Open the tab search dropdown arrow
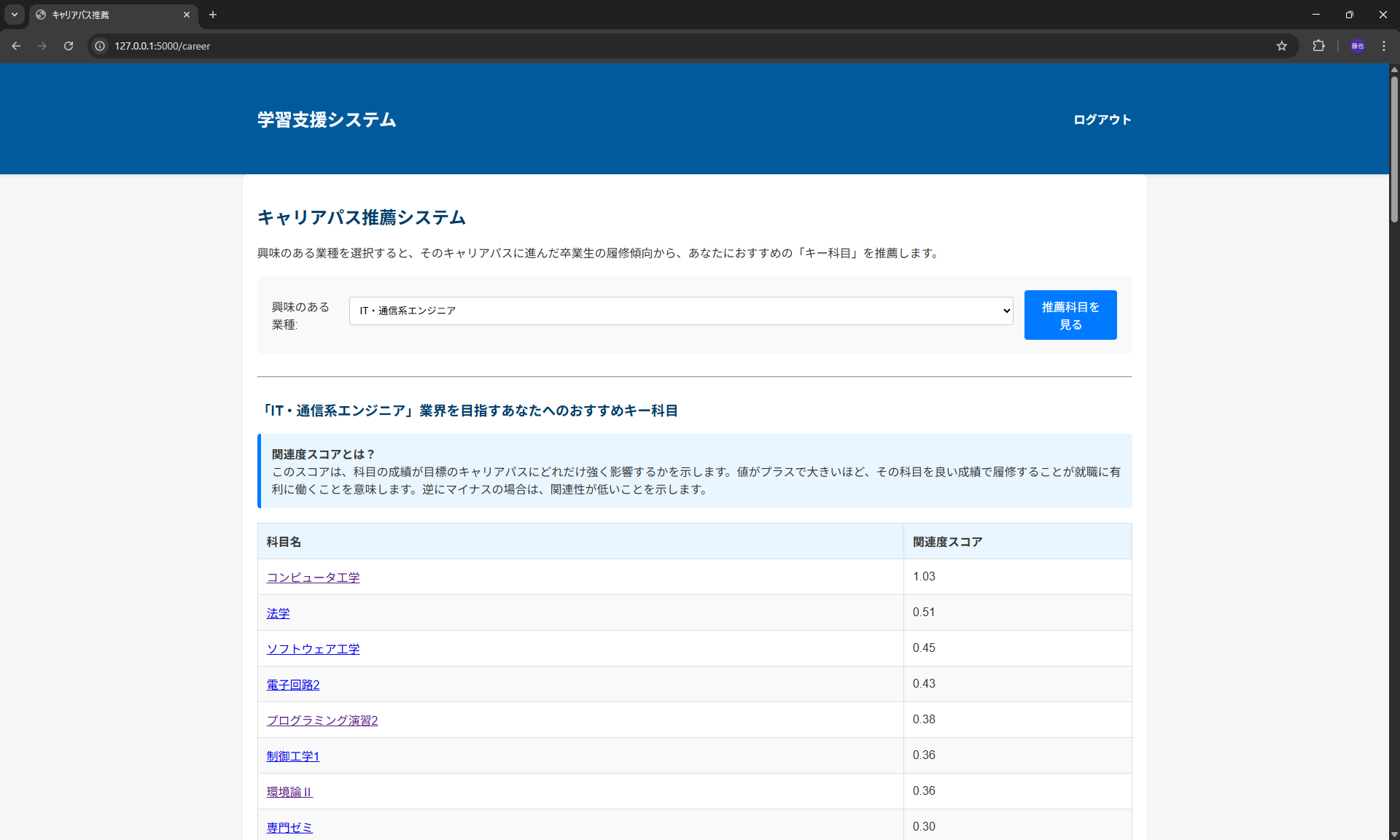 (15, 15)
